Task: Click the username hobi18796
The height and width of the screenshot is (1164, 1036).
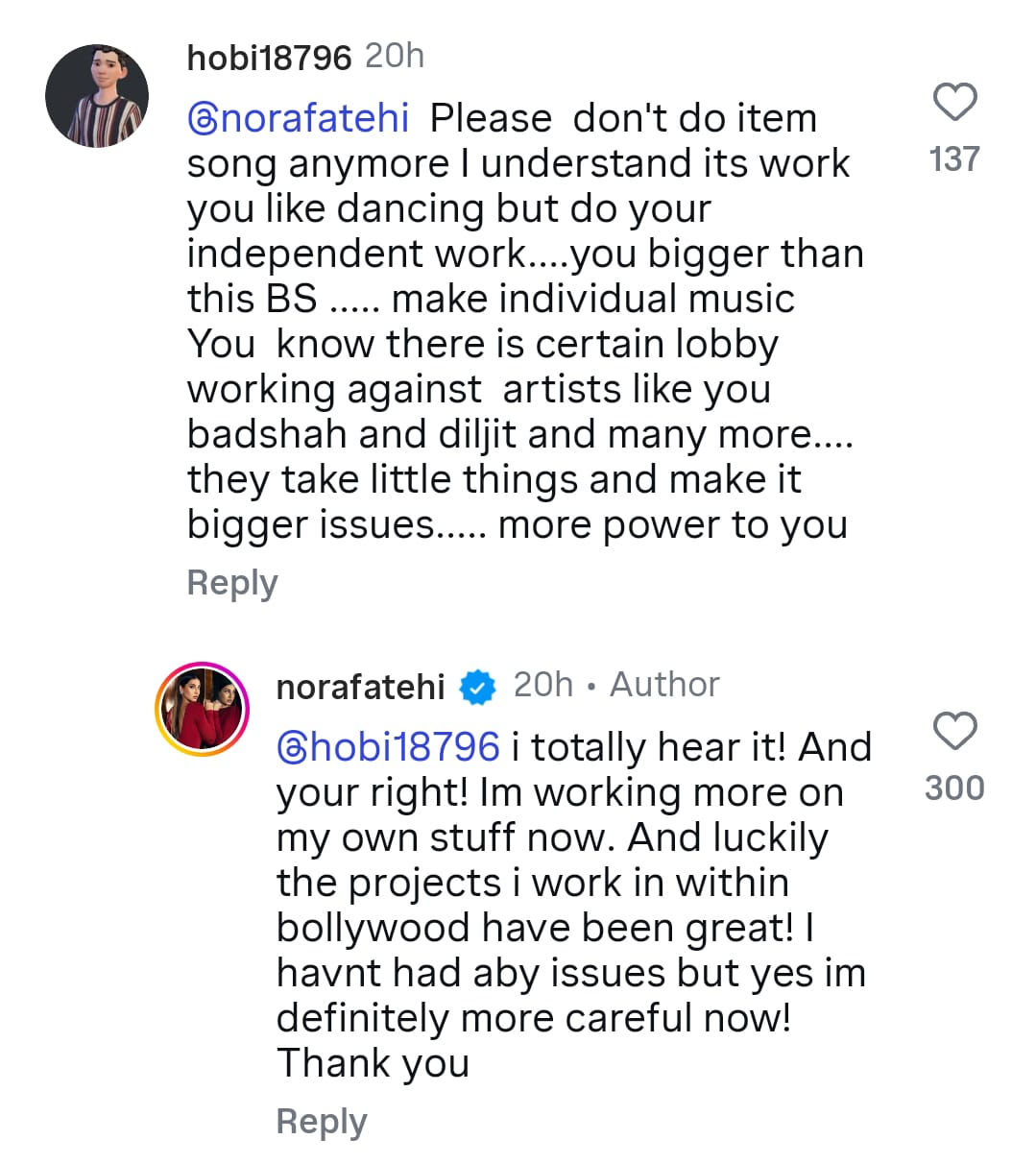Action: pos(269,56)
